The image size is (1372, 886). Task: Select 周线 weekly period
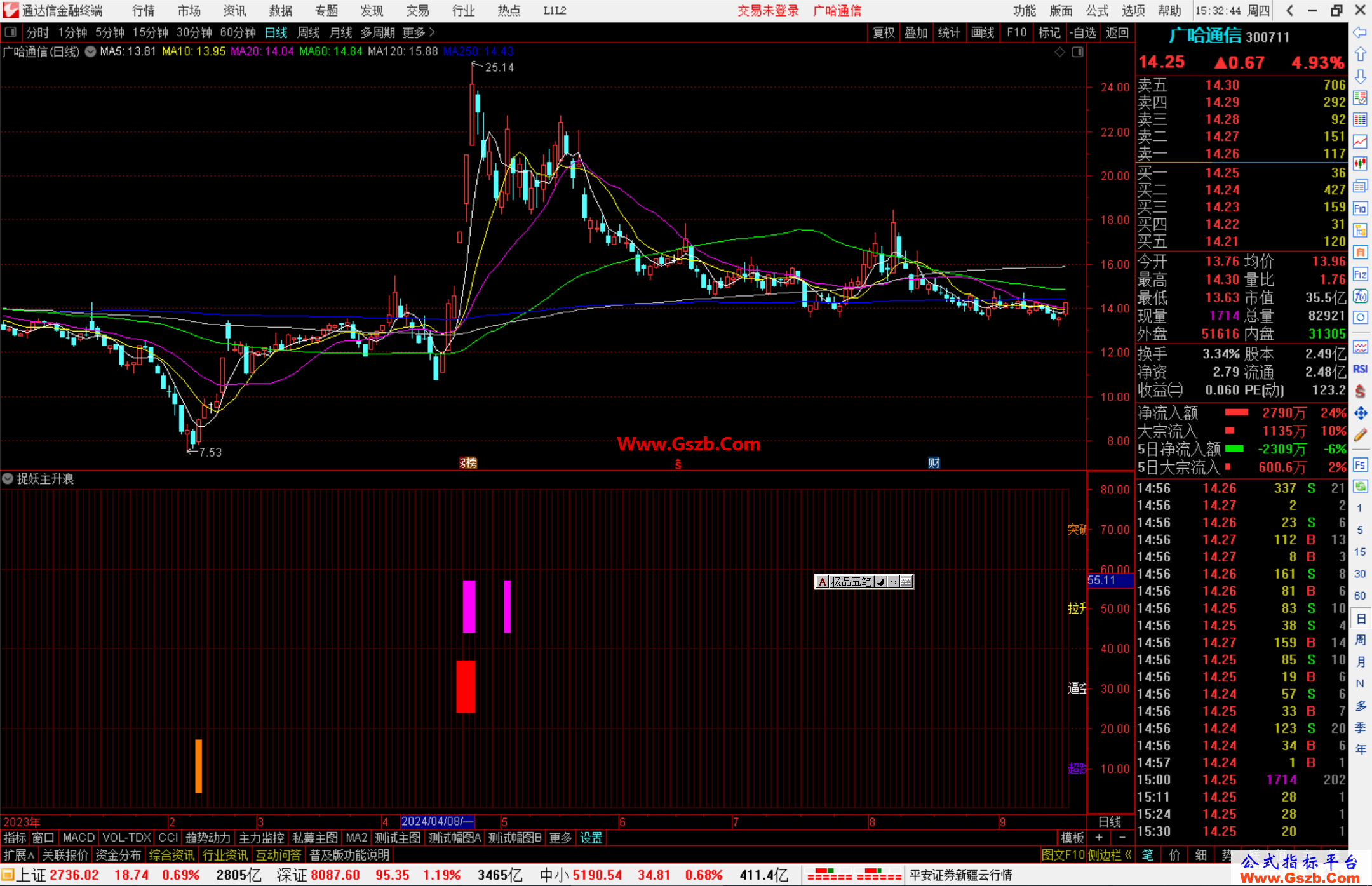pyautogui.click(x=309, y=32)
